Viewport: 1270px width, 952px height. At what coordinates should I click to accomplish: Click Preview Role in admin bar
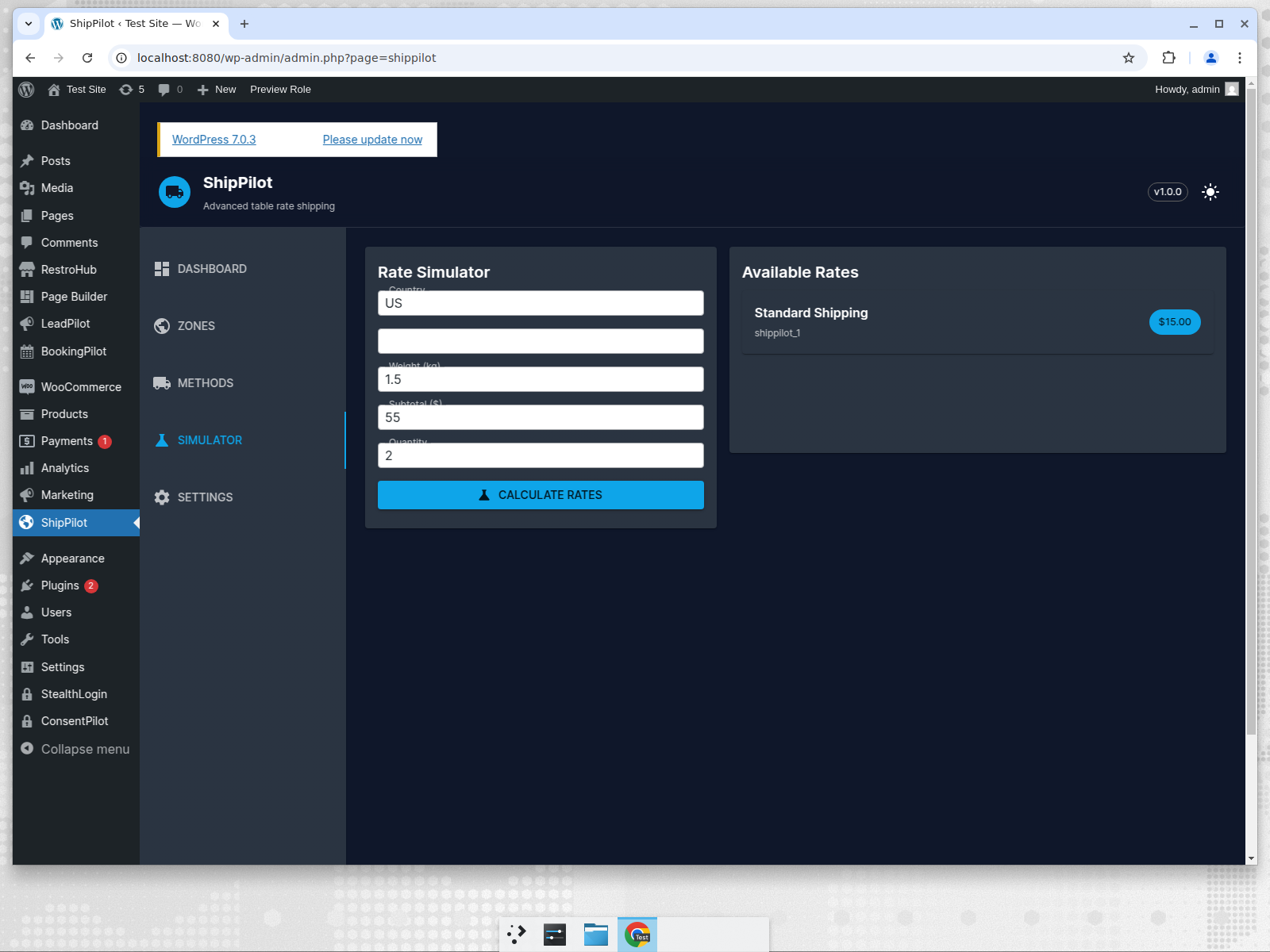coord(280,90)
